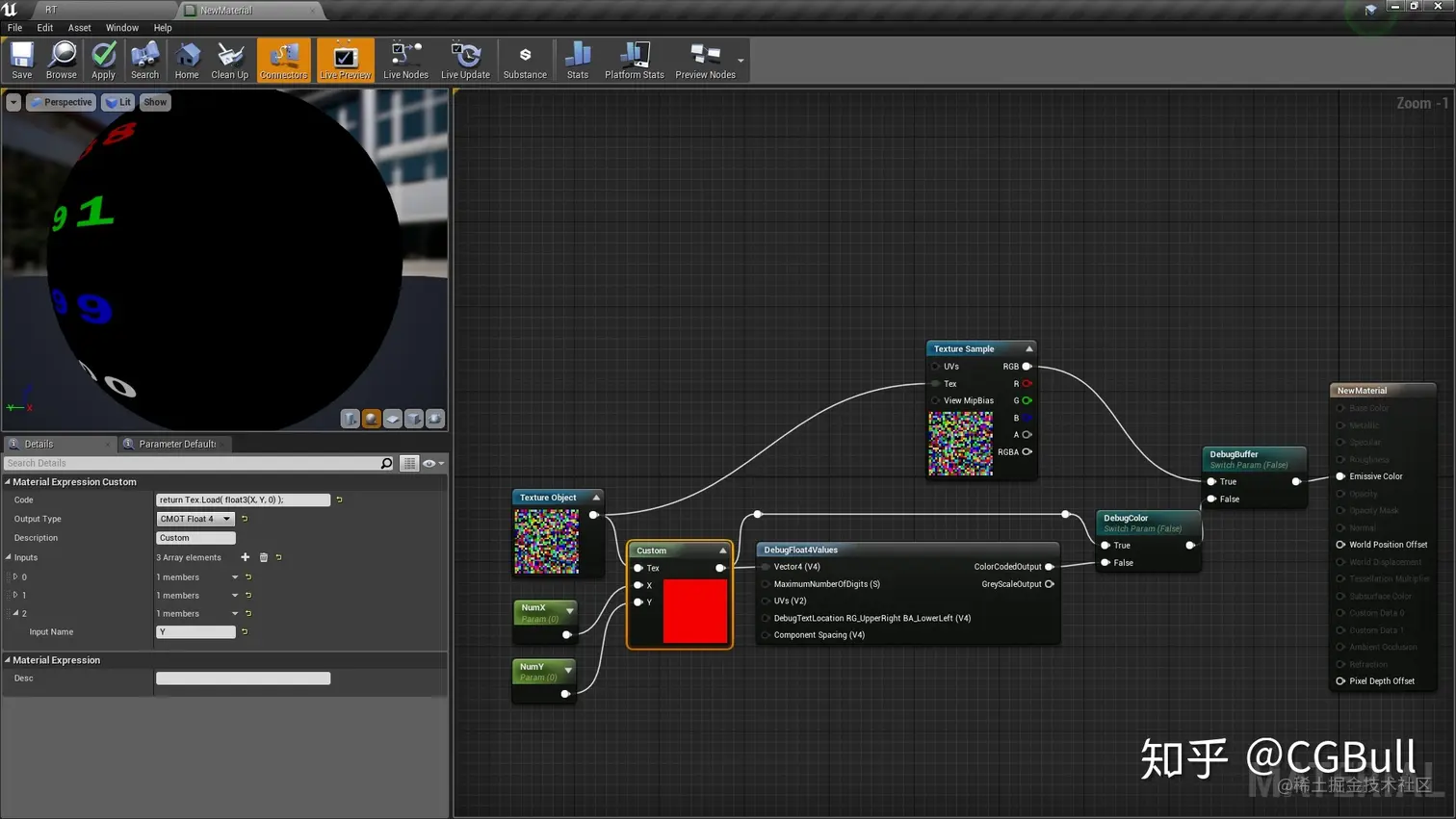The width and height of the screenshot is (1456, 819).
Task: Toggle Live Preview in the toolbar
Action: 345,61
